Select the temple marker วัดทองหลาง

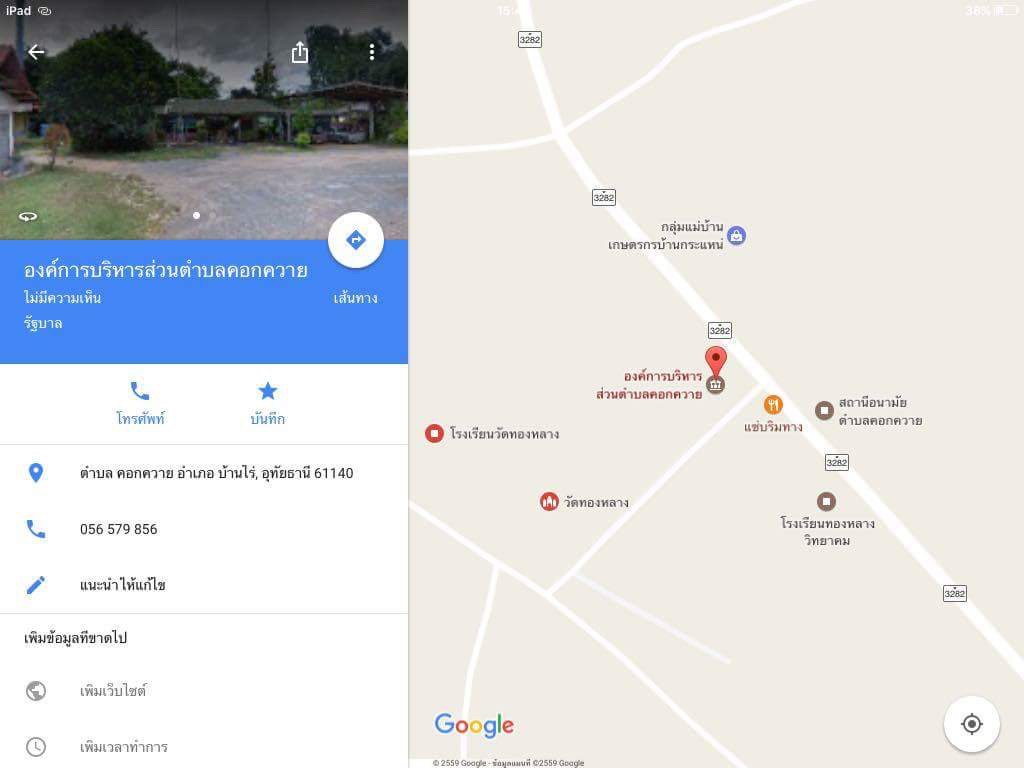(x=549, y=502)
